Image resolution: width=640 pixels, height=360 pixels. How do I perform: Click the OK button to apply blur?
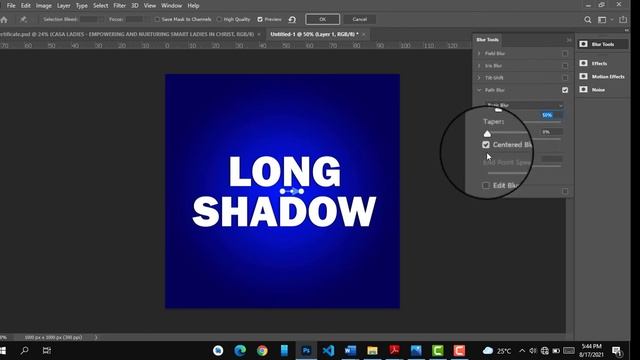[322, 19]
